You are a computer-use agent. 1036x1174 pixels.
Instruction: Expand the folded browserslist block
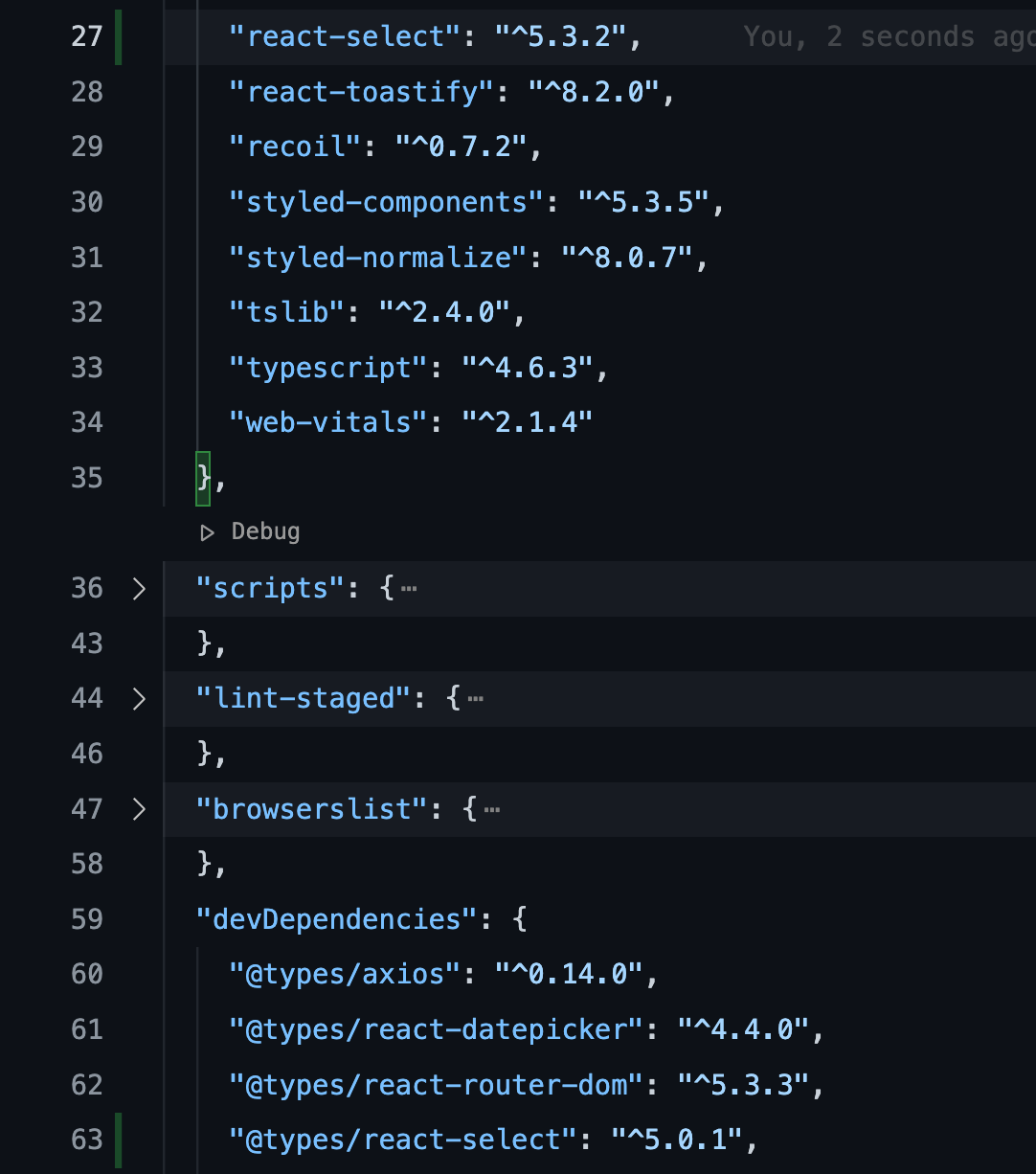click(492, 809)
